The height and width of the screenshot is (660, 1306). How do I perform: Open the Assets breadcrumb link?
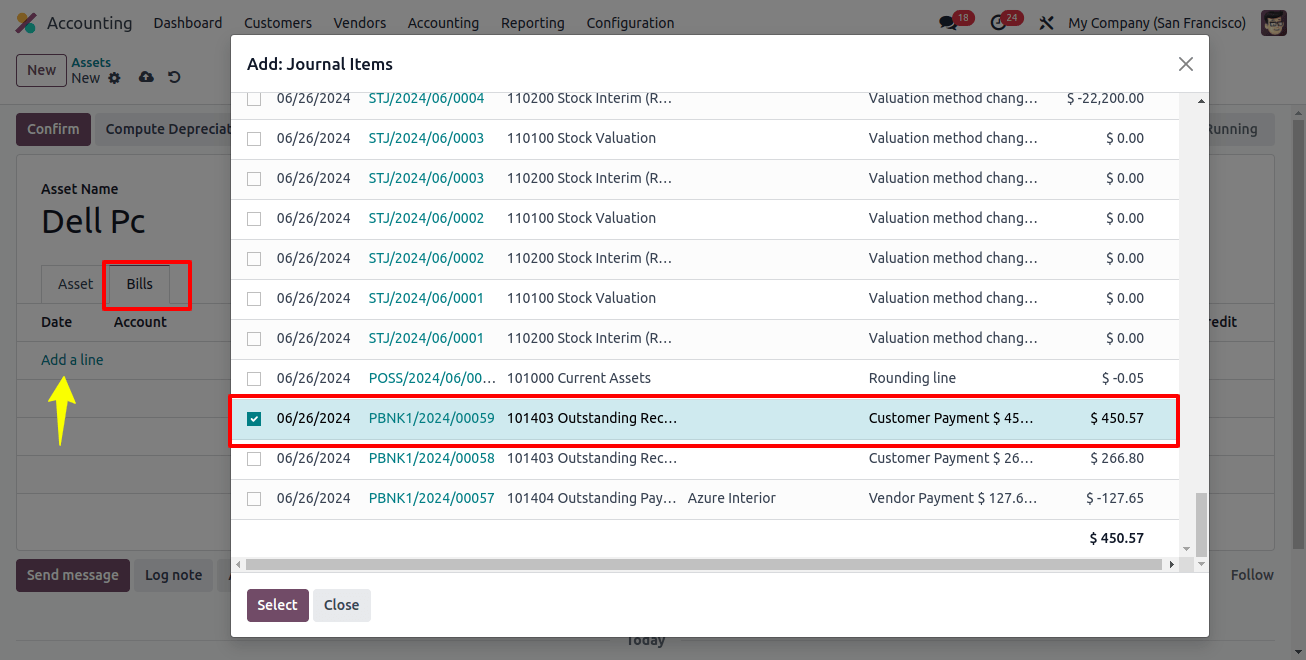click(91, 62)
